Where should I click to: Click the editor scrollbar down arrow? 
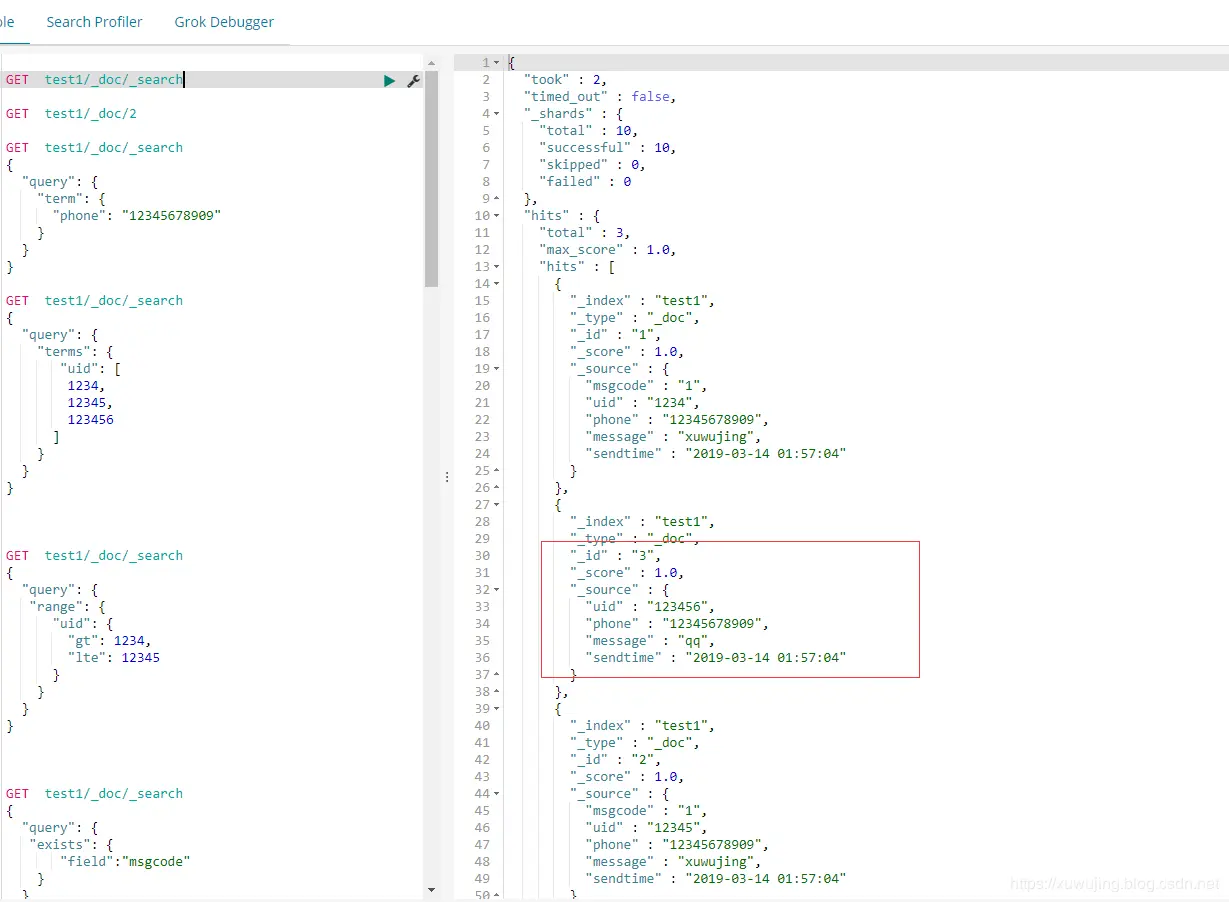pos(431,889)
